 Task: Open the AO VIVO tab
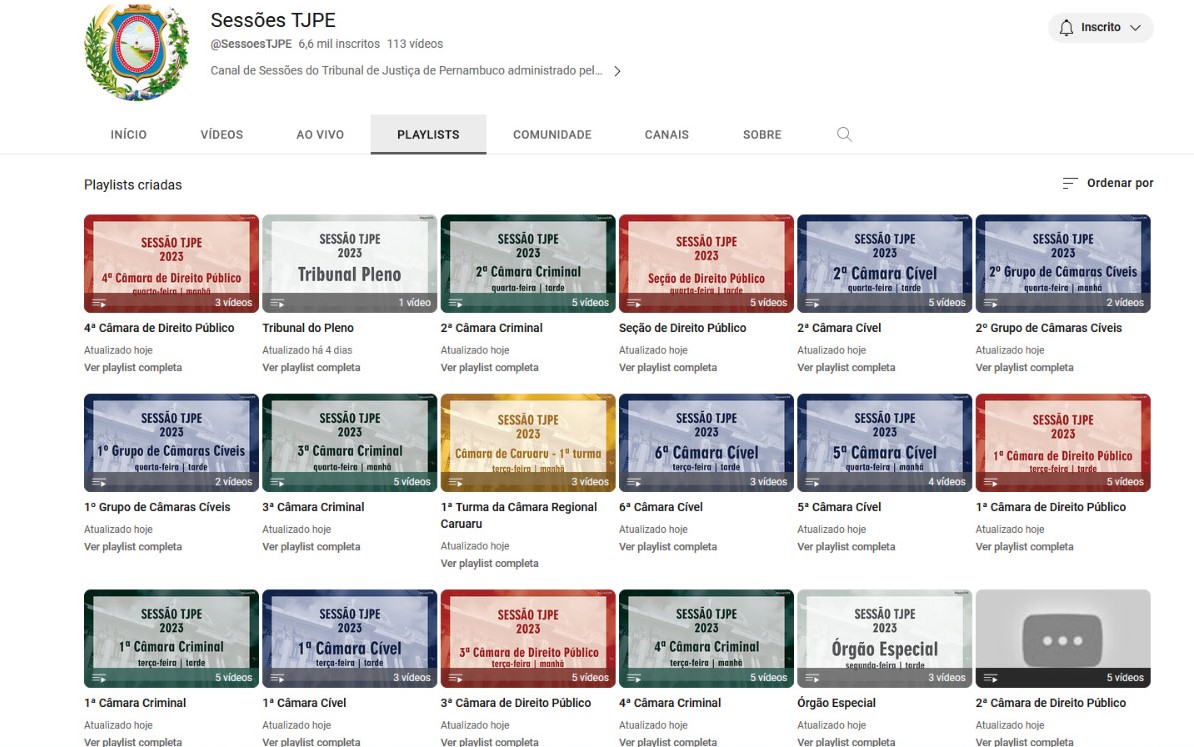pyautogui.click(x=320, y=135)
